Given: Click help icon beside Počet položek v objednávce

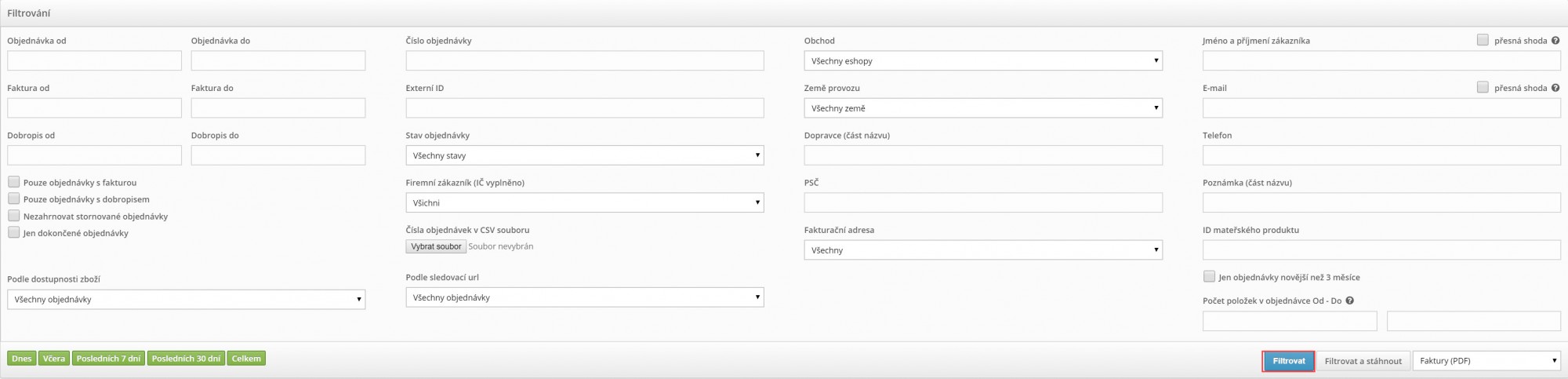Looking at the screenshot, I should [x=1350, y=301].
